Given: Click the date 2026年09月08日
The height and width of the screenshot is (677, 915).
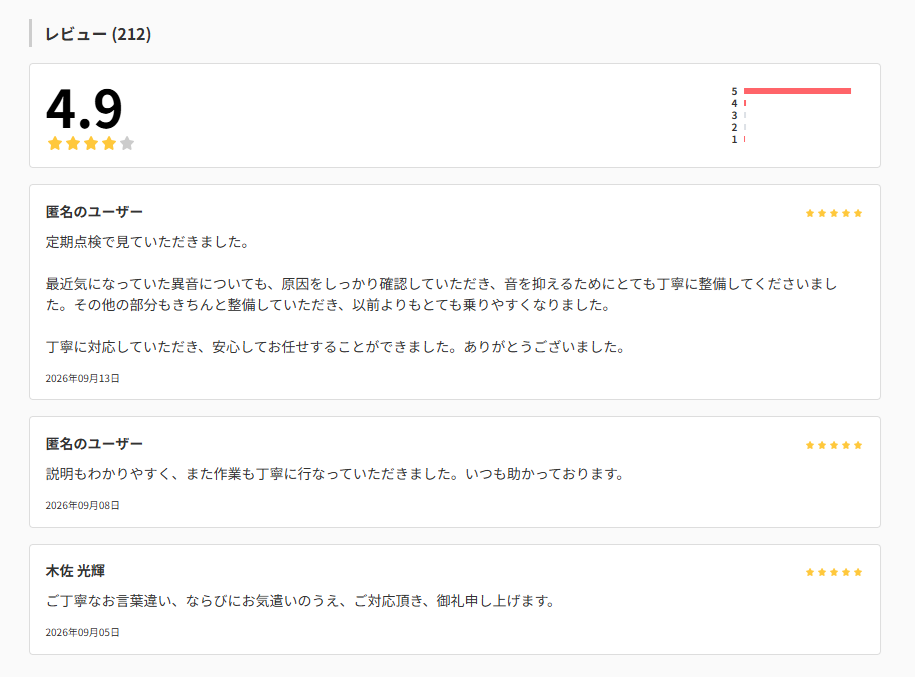Looking at the screenshot, I should (82, 505).
